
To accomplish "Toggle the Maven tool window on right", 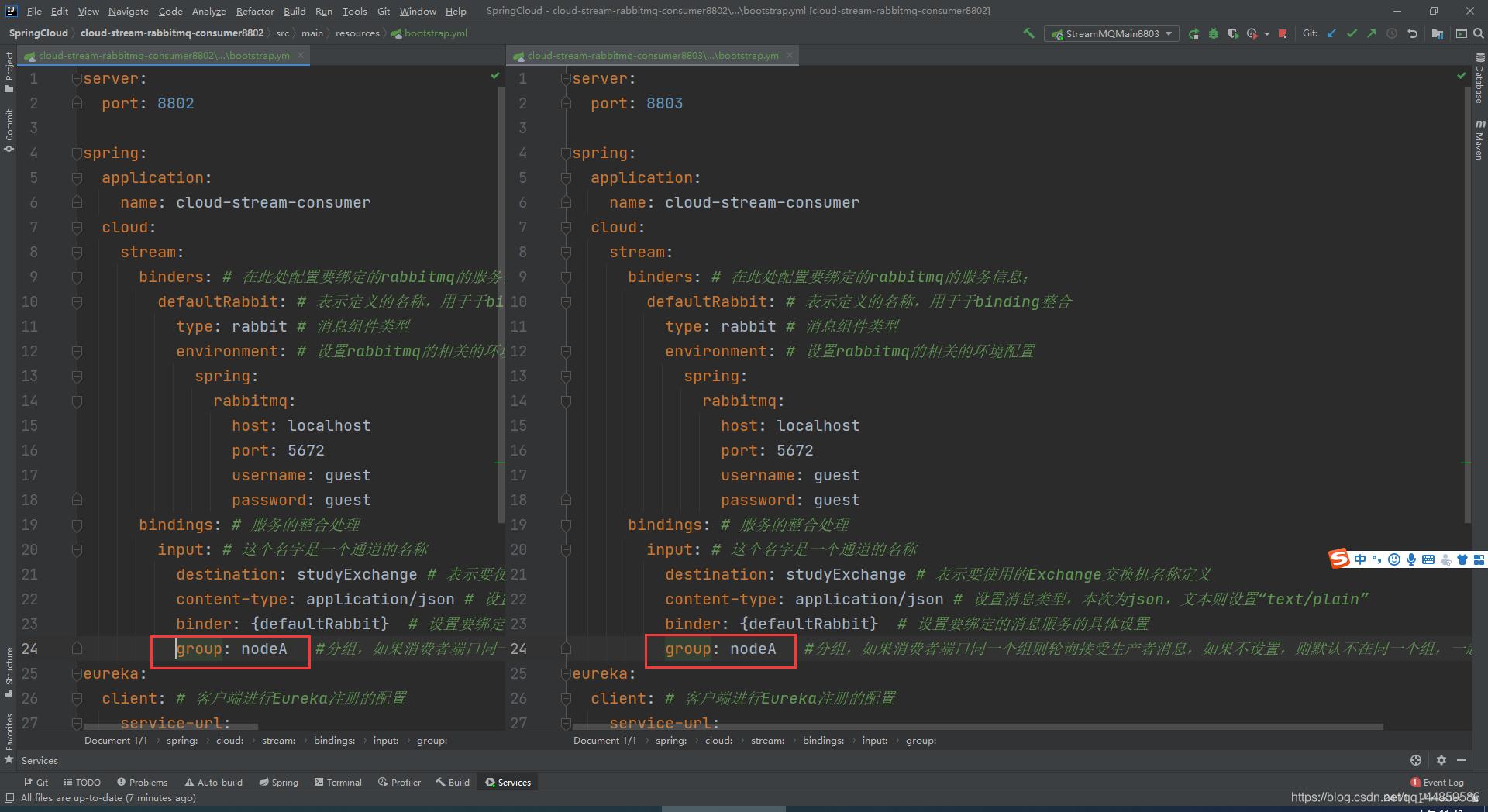I will tap(1479, 139).
